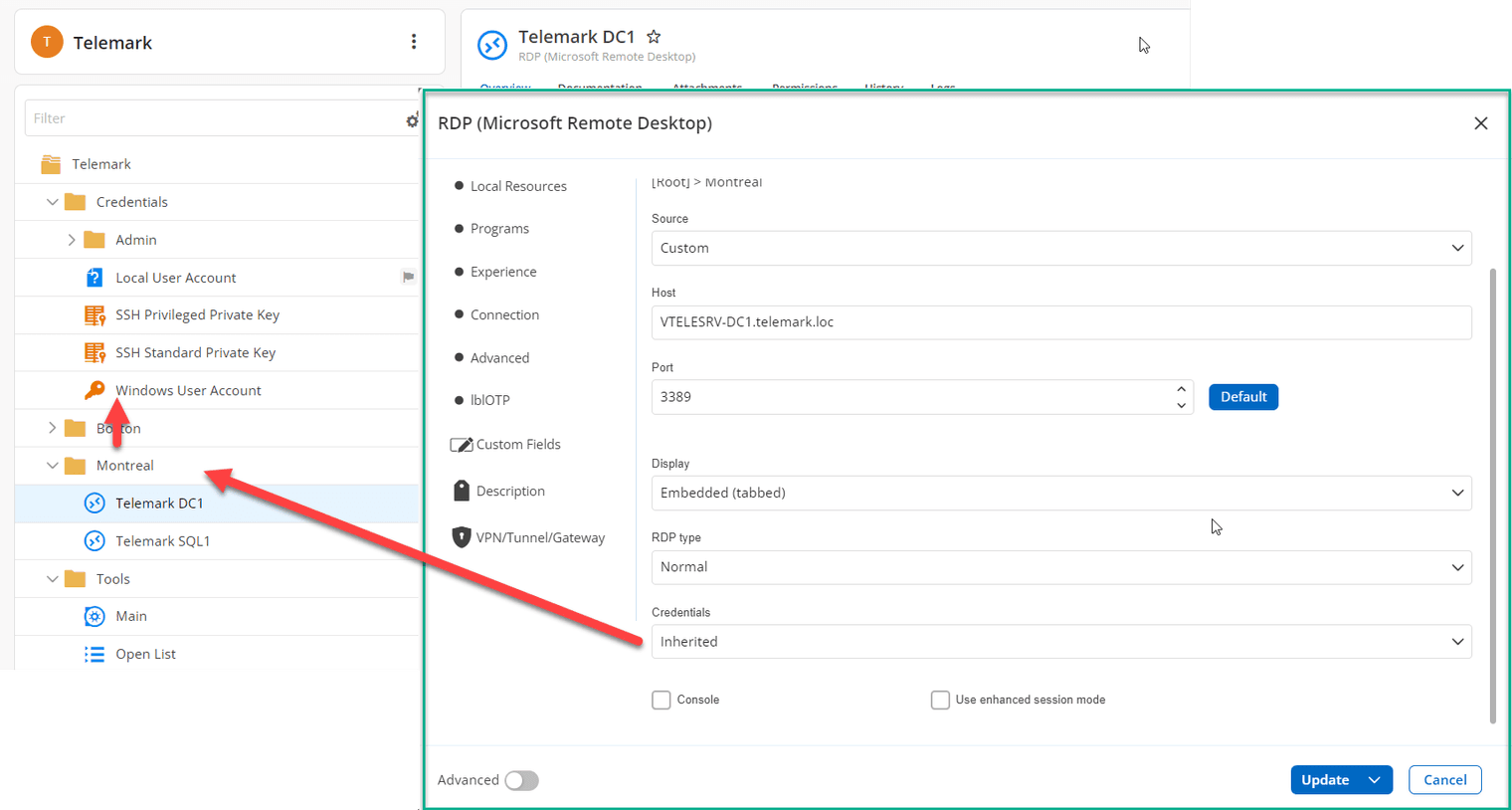Open the Local Resources settings section

pyautogui.click(x=517, y=186)
